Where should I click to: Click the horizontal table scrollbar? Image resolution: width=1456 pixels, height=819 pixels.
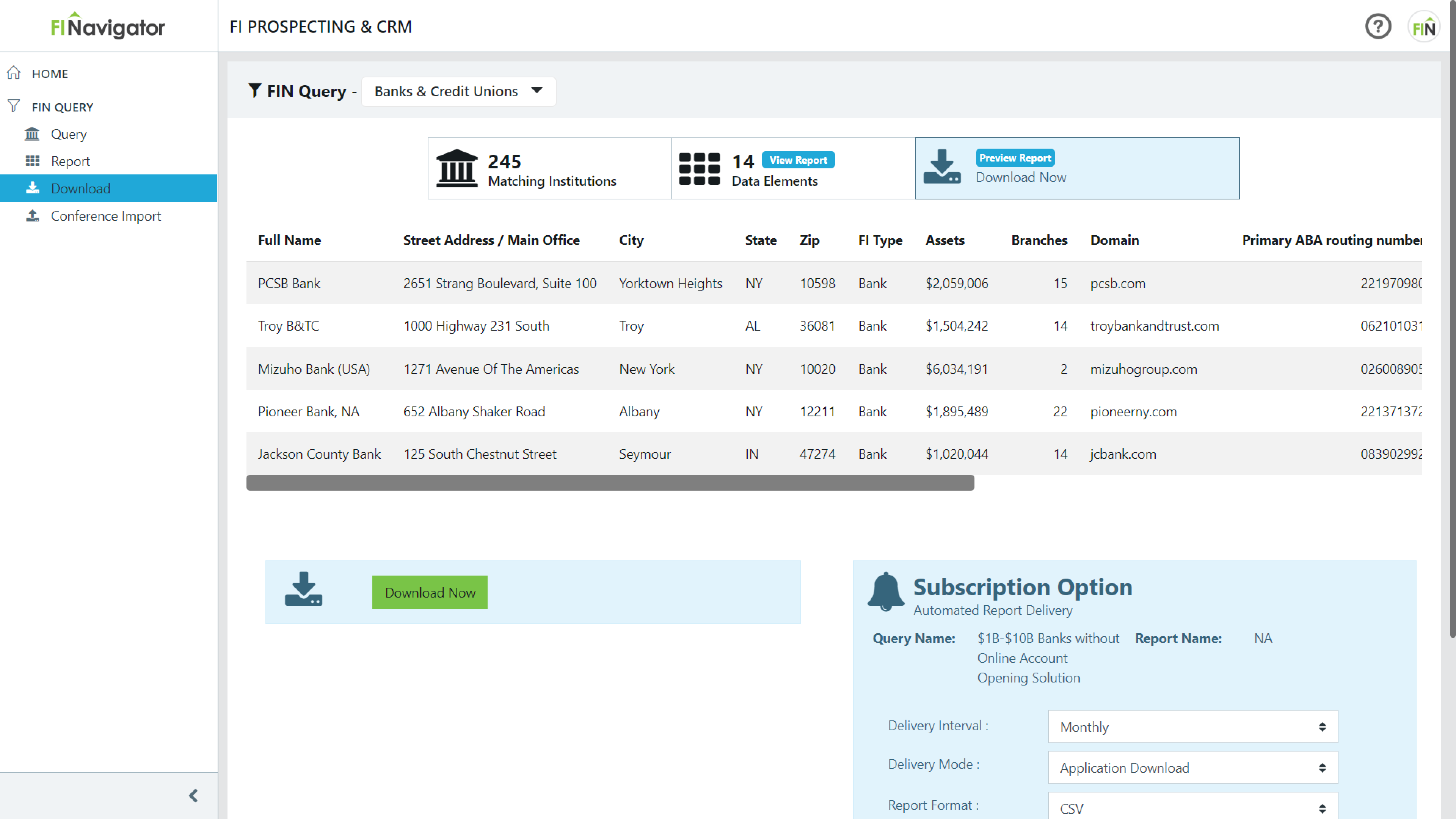610,483
